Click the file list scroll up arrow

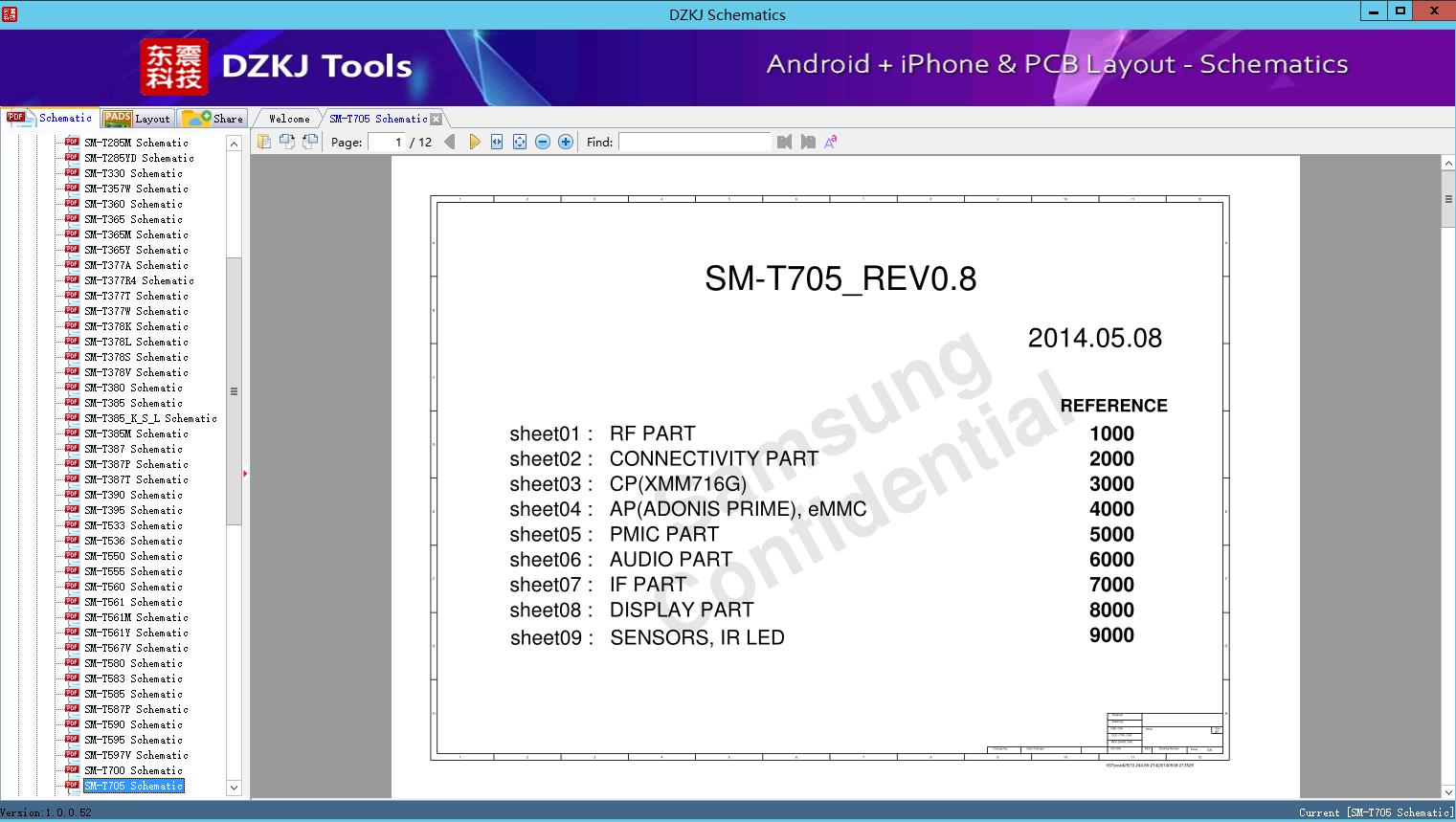point(234,144)
